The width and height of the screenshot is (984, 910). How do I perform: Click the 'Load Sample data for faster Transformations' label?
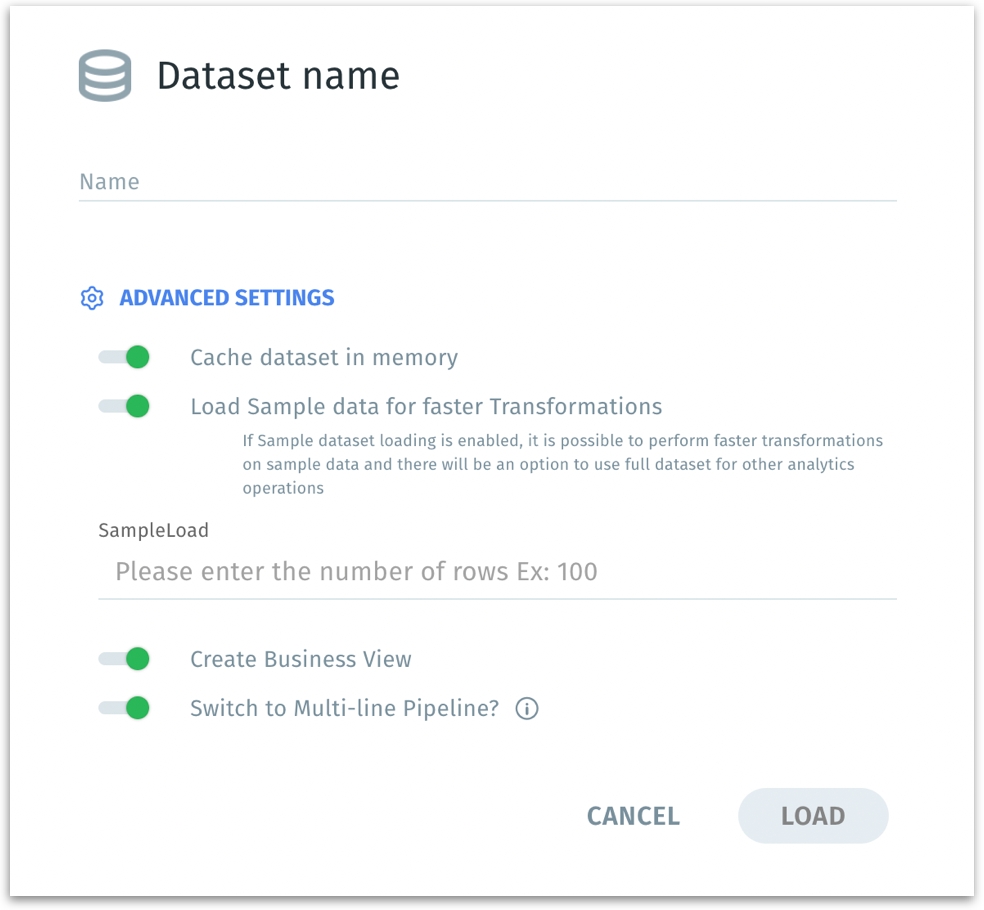coord(426,407)
